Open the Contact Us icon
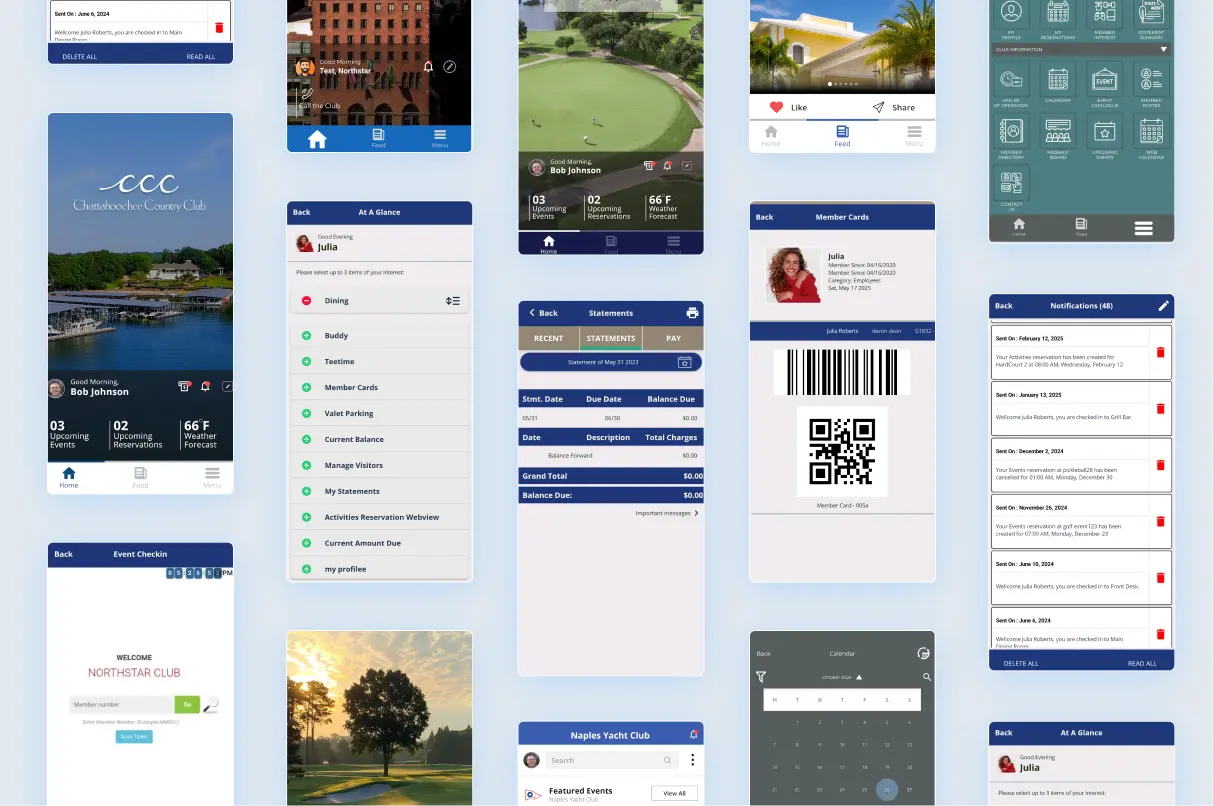The width and height of the screenshot is (1213, 806). pyautogui.click(x=1011, y=183)
